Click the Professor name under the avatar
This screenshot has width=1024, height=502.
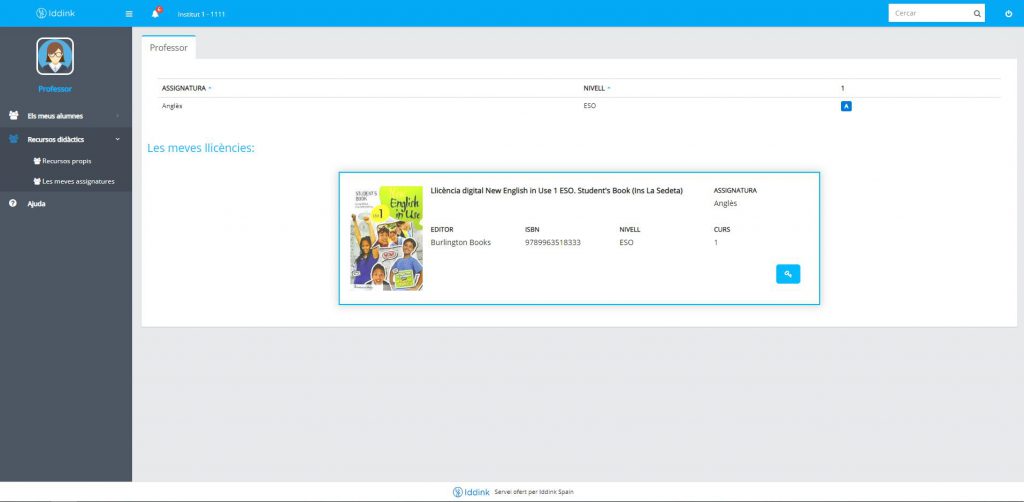click(x=55, y=89)
